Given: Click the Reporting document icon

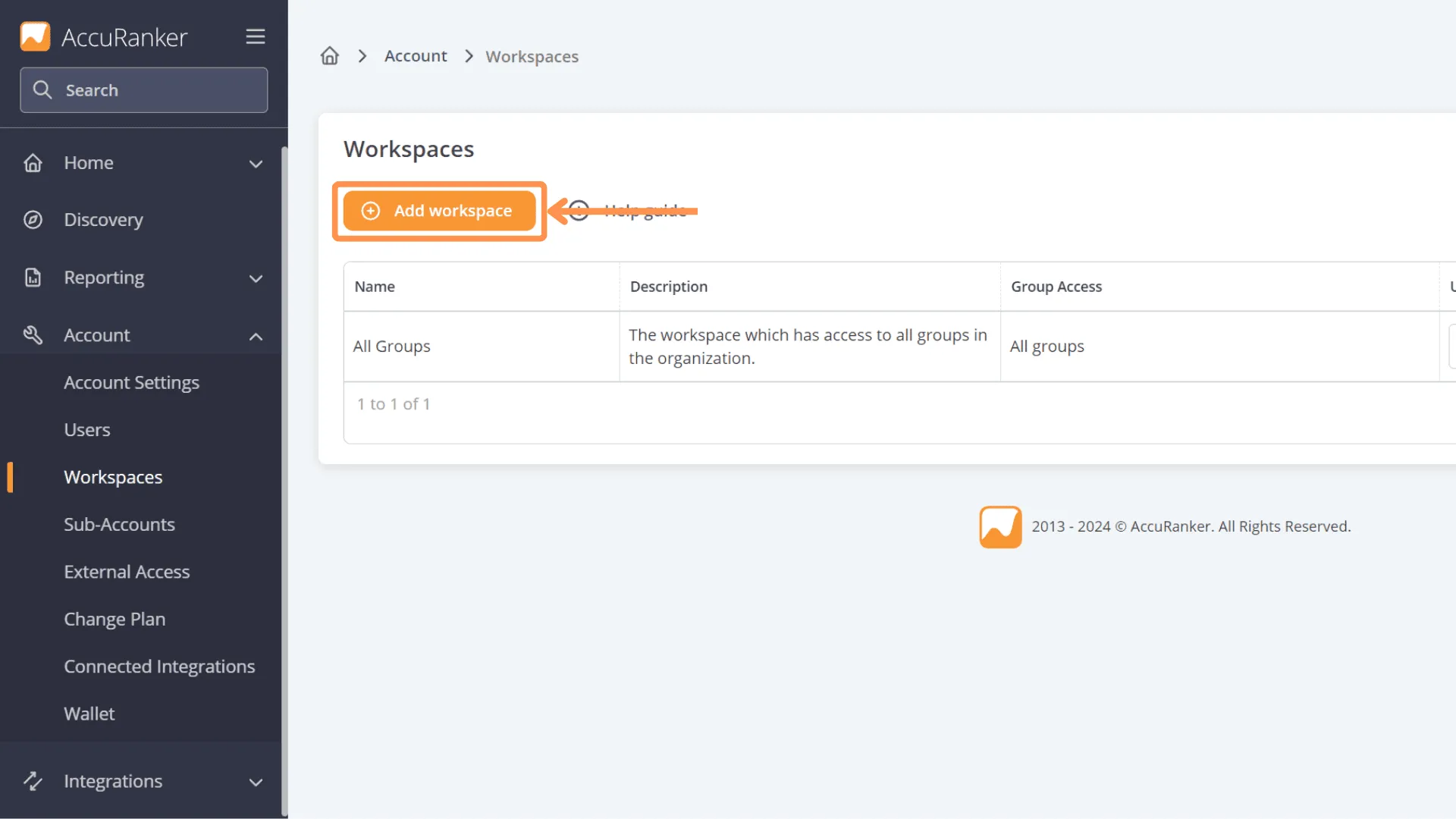Looking at the screenshot, I should 33,278.
